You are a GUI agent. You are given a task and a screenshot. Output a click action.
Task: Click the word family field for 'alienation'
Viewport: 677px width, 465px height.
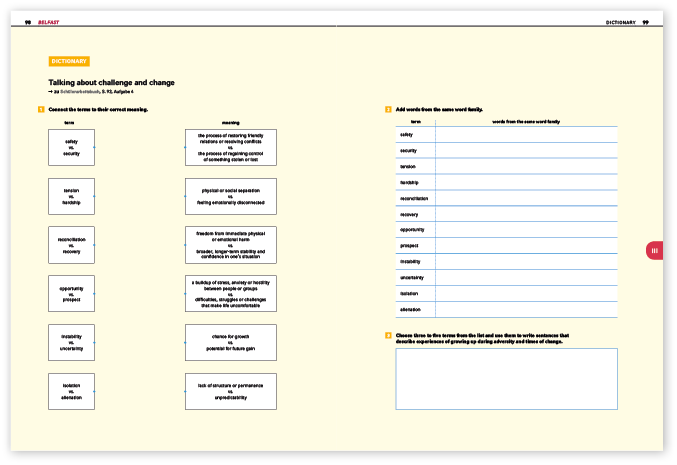[x=526, y=310]
